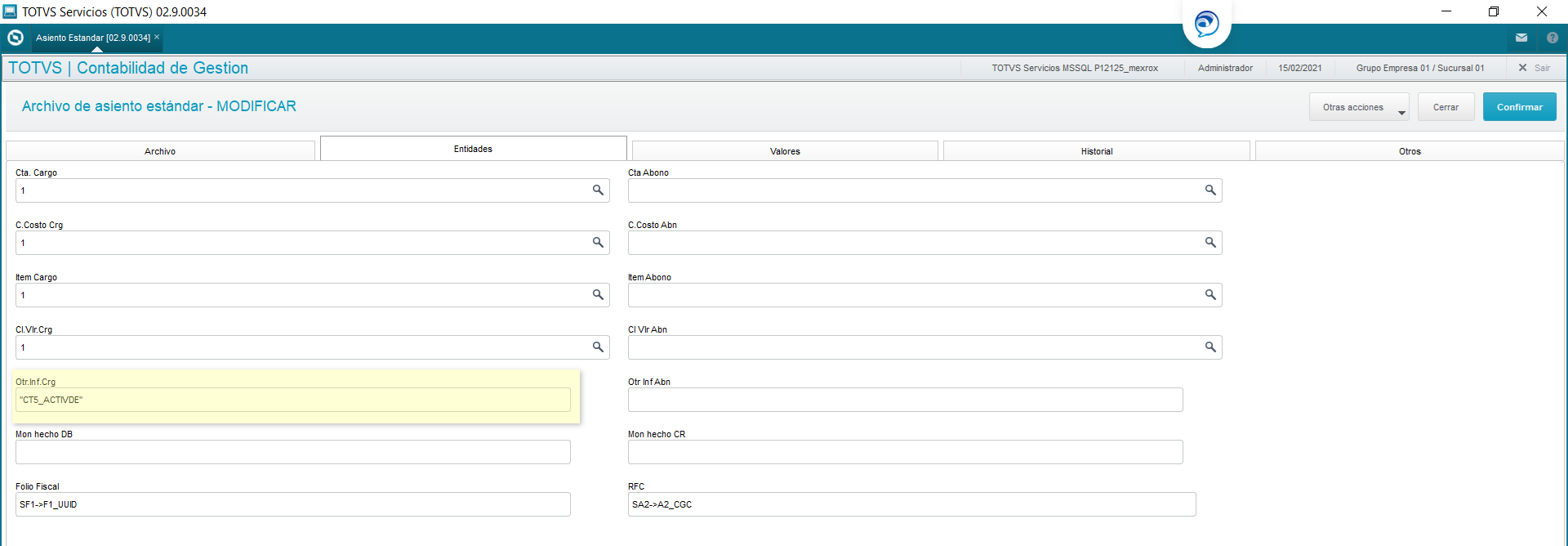The image size is (1568, 546).
Task: Select the Entidades tab
Action: (474, 149)
